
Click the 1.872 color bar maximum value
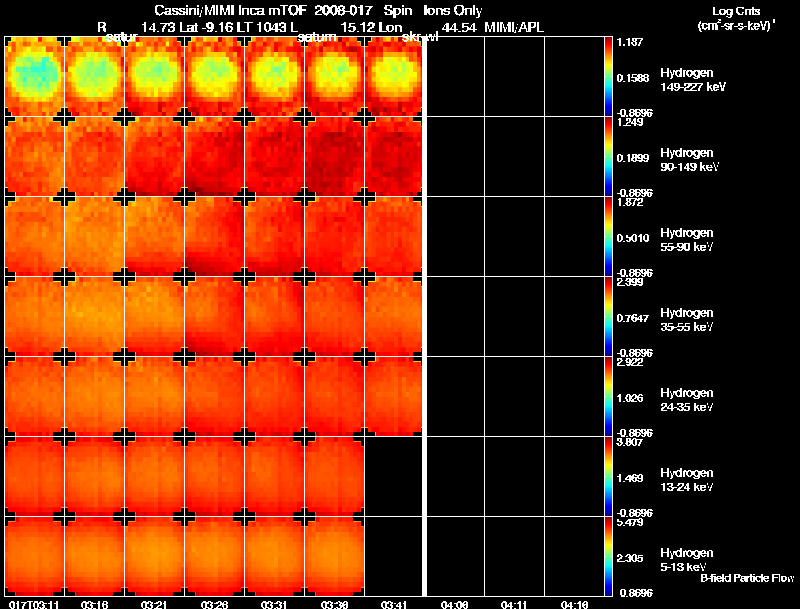tap(630, 202)
